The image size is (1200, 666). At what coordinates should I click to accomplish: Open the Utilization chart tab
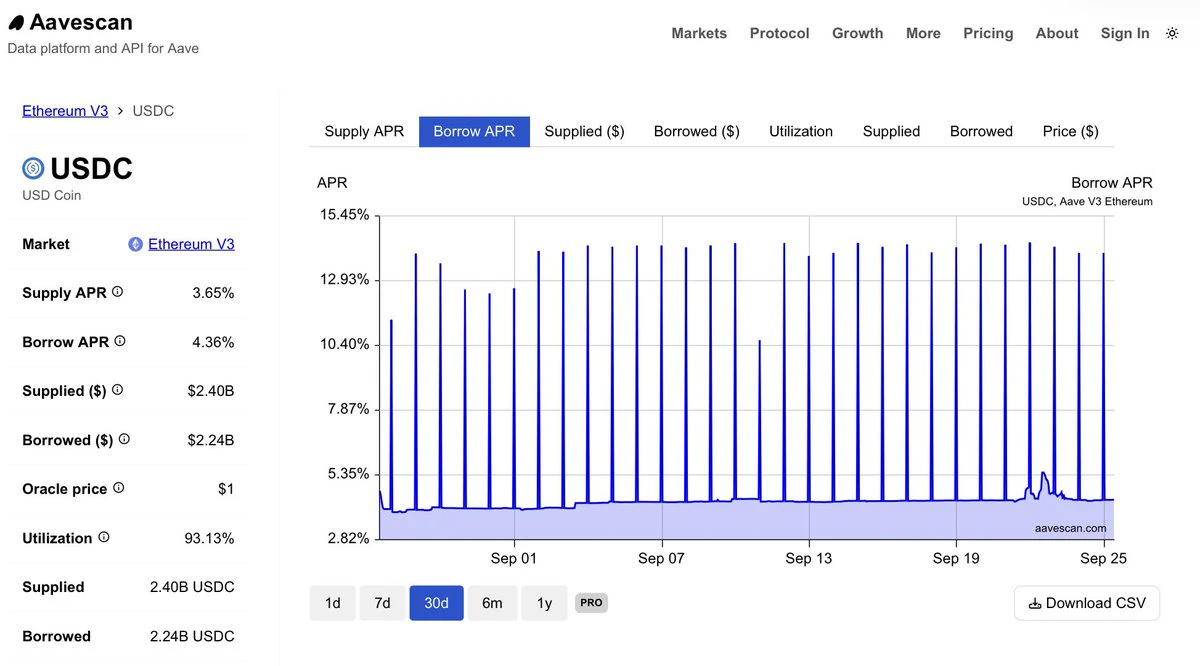(801, 131)
